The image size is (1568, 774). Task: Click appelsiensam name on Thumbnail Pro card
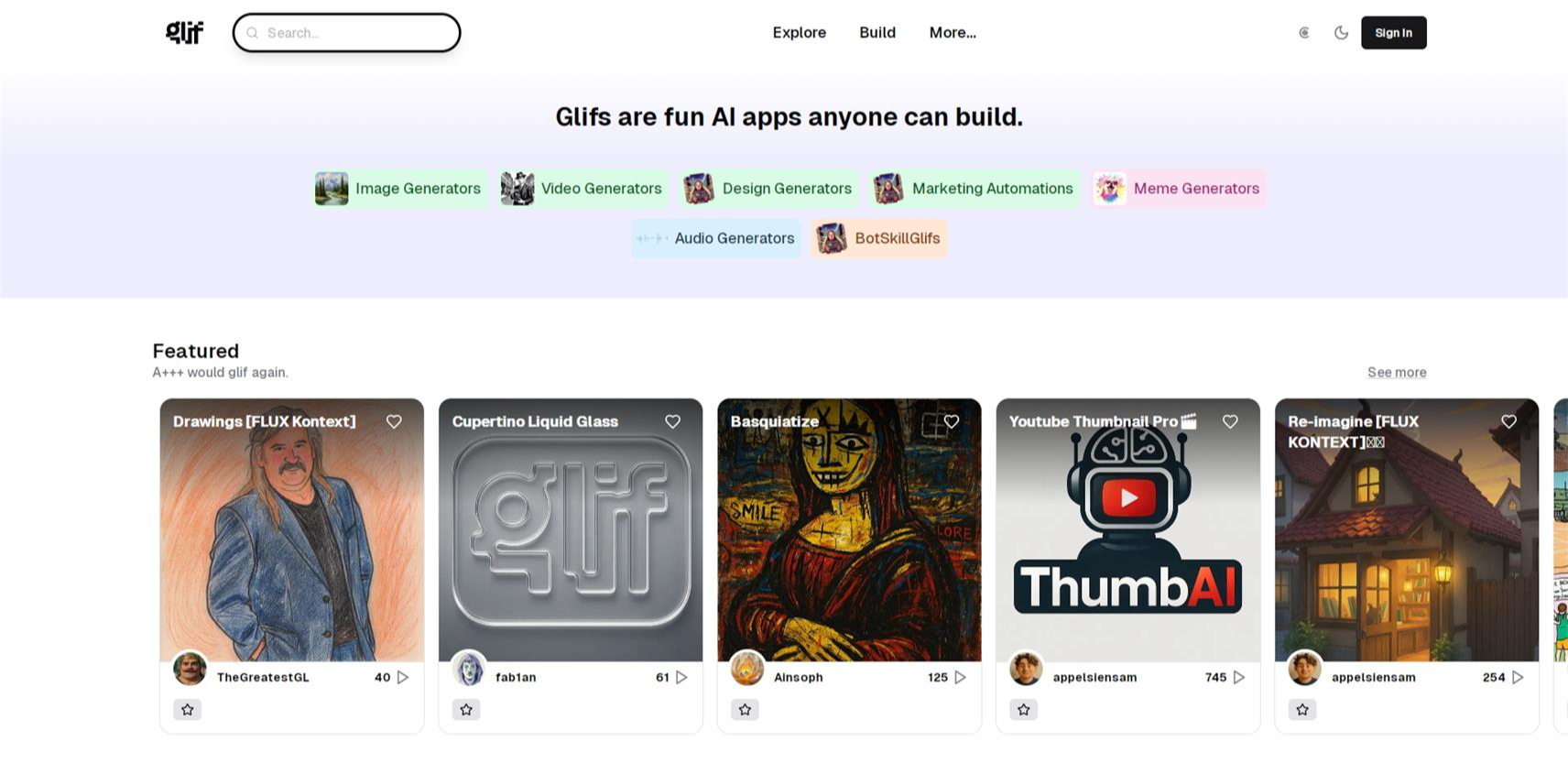pyautogui.click(x=1094, y=678)
